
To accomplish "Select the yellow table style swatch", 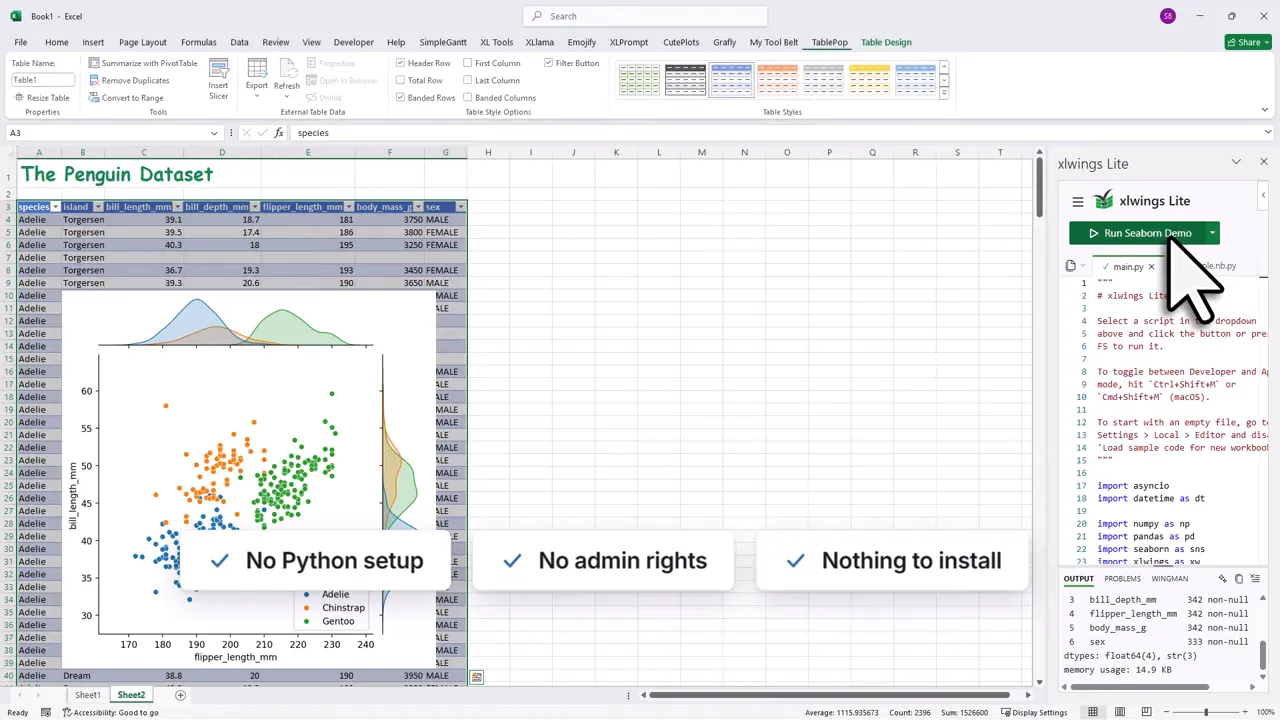I will point(869,79).
